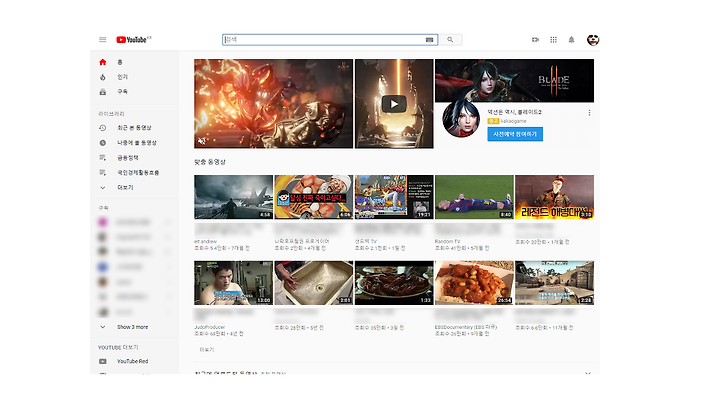Select 구독 in the sidebar
The image size is (720, 404).
123,92
